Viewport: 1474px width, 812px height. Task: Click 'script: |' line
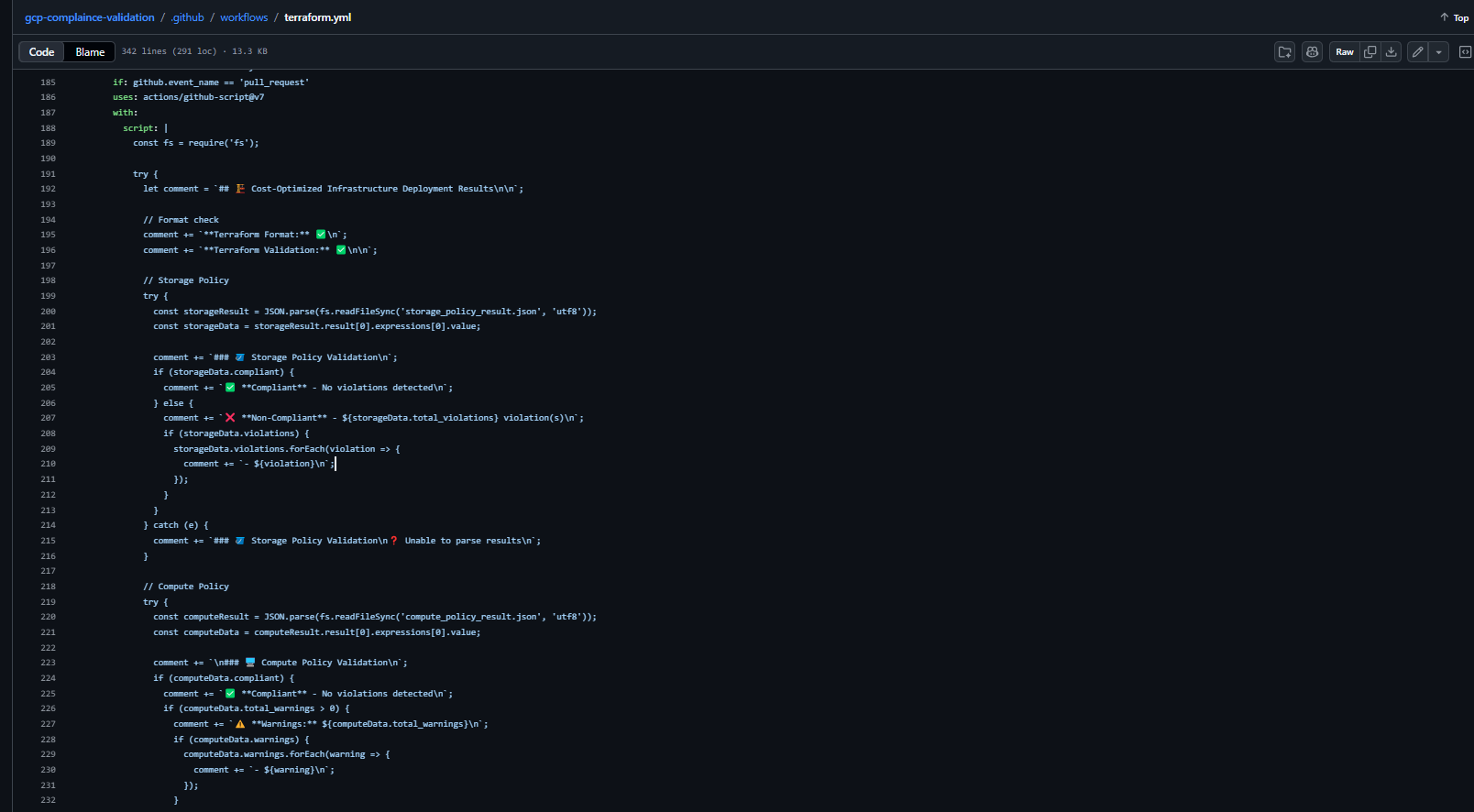point(146,128)
